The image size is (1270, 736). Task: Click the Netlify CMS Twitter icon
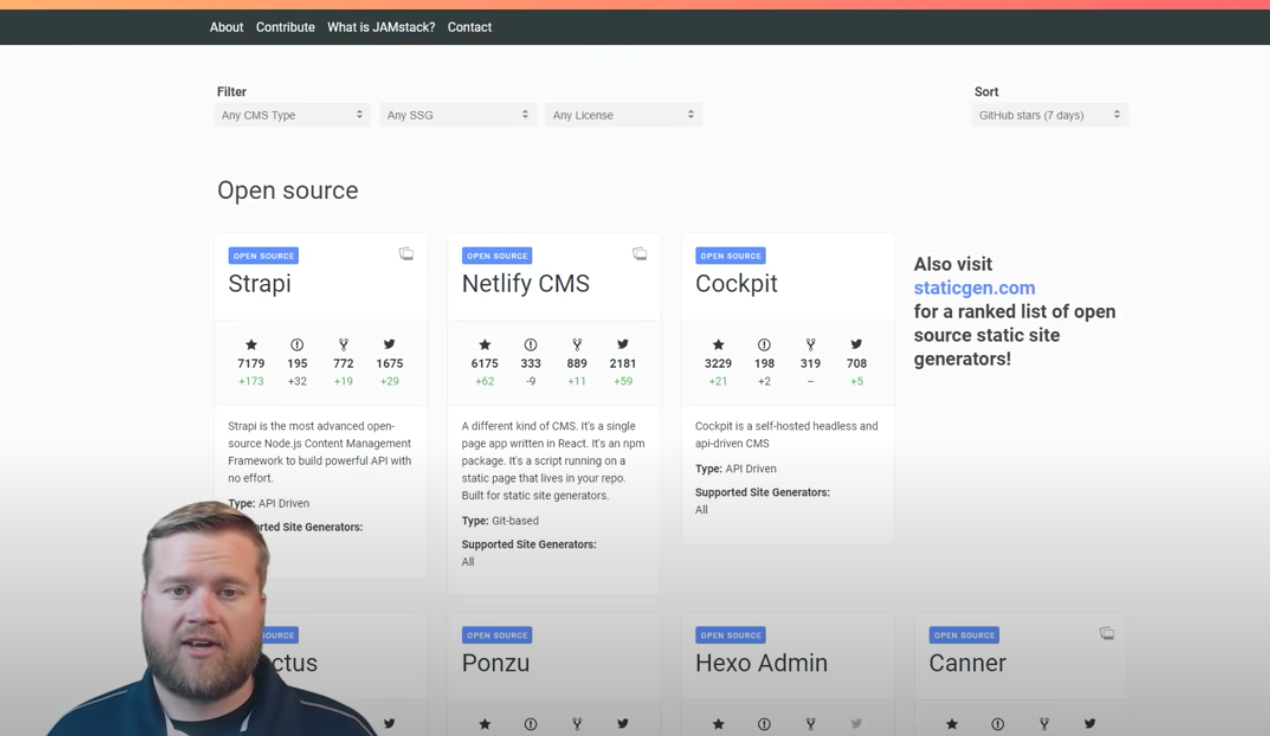point(623,344)
